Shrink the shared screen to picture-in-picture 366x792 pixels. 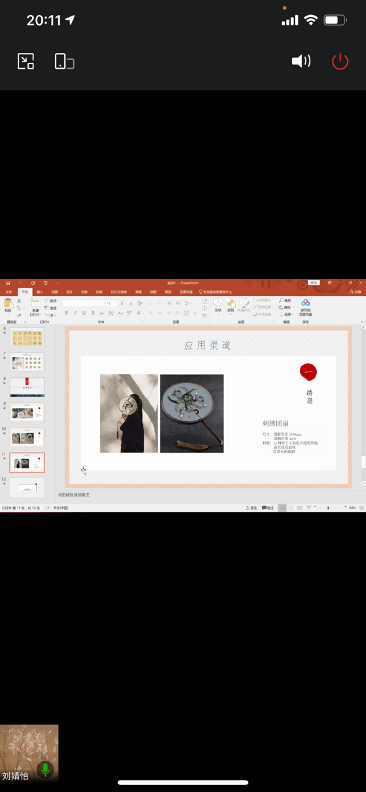(x=26, y=62)
